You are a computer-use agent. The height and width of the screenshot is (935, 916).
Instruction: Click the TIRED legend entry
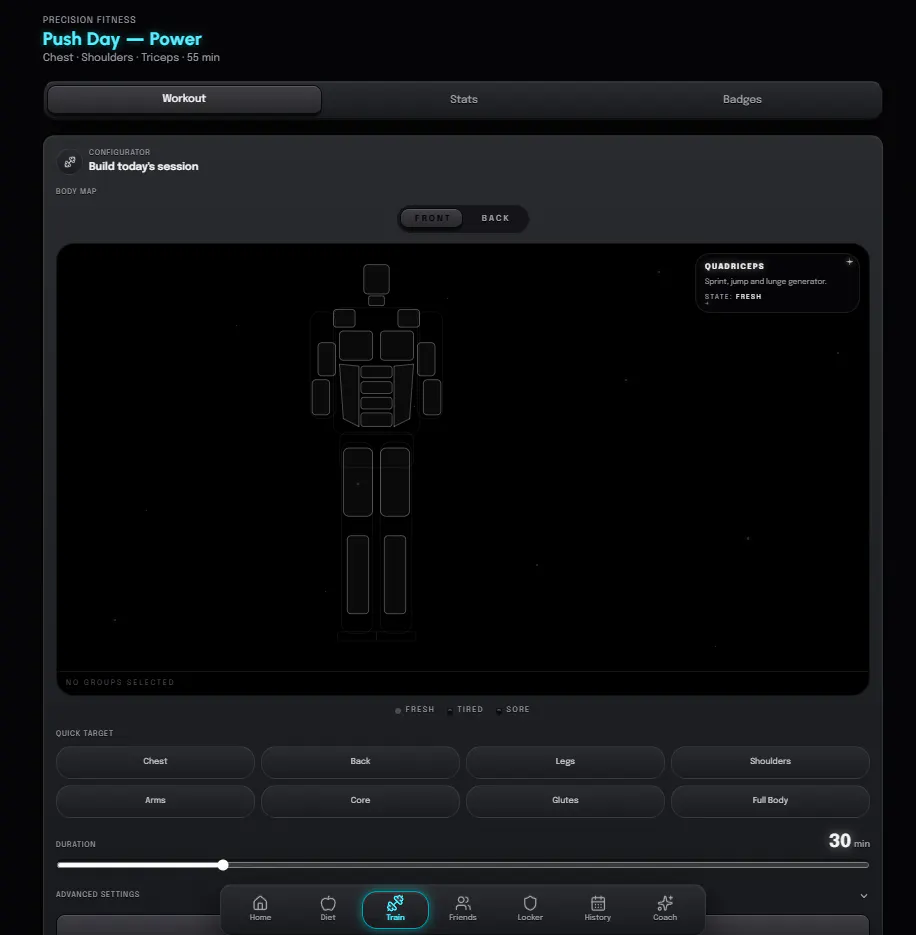pyautogui.click(x=465, y=710)
